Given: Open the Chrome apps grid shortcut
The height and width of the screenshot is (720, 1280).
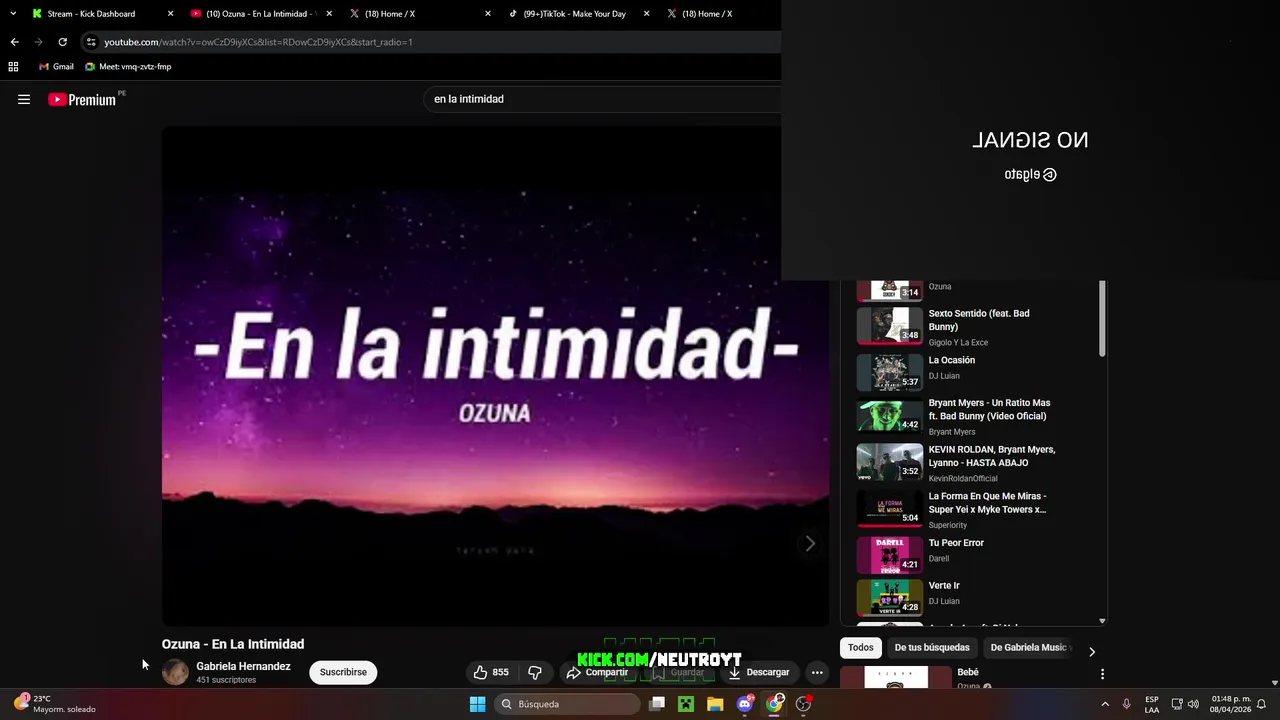Looking at the screenshot, I should point(13,67).
